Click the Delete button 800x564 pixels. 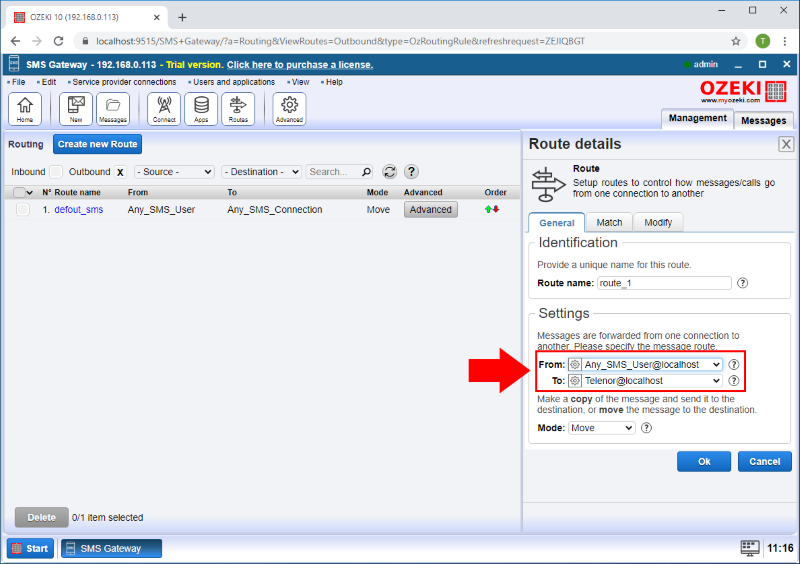tap(41, 517)
